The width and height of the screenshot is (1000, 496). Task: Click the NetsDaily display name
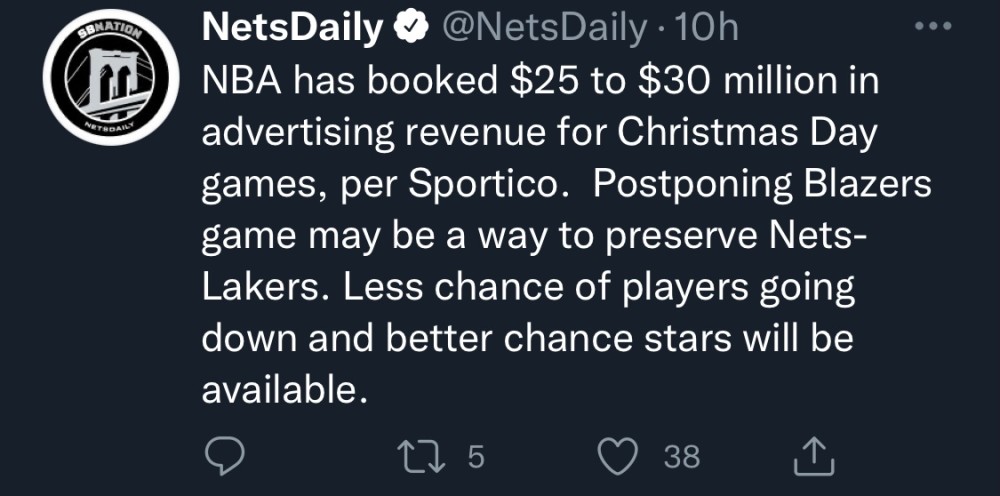coord(293,29)
